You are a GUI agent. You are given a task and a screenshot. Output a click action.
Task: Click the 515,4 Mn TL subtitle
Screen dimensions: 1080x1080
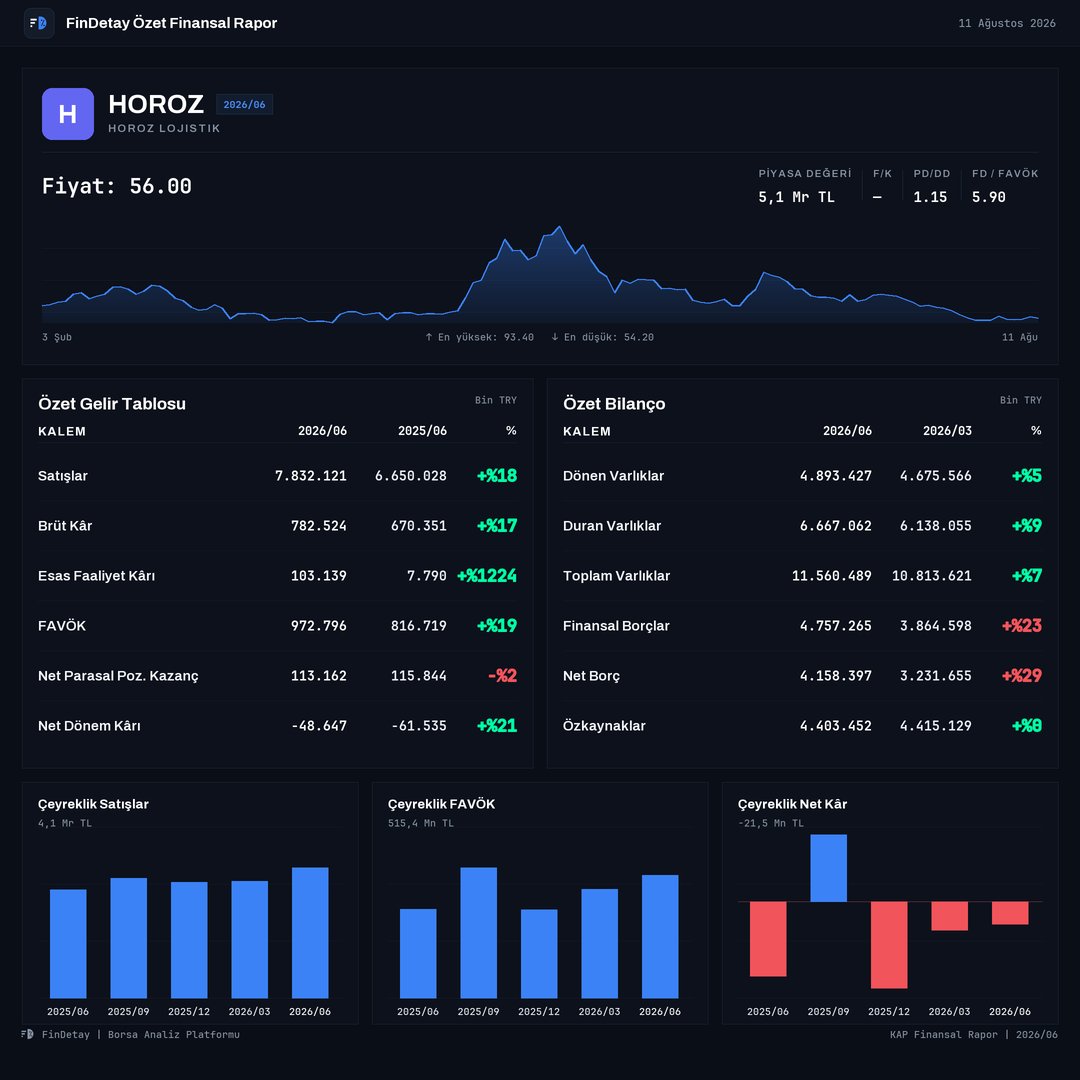pos(421,823)
